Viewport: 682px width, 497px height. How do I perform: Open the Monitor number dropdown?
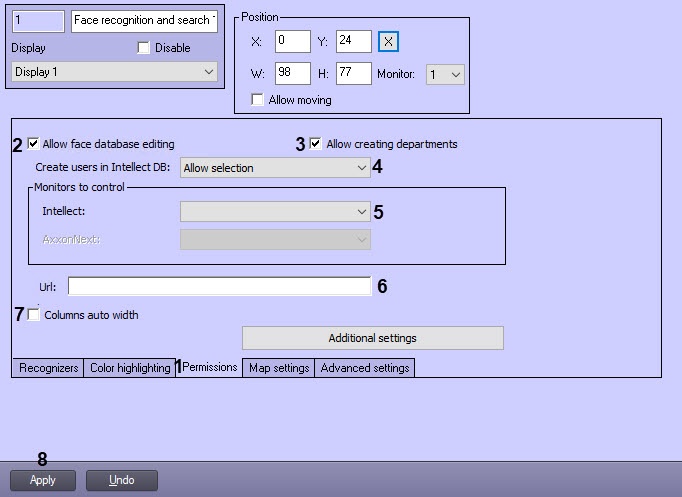tap(445, 74)
